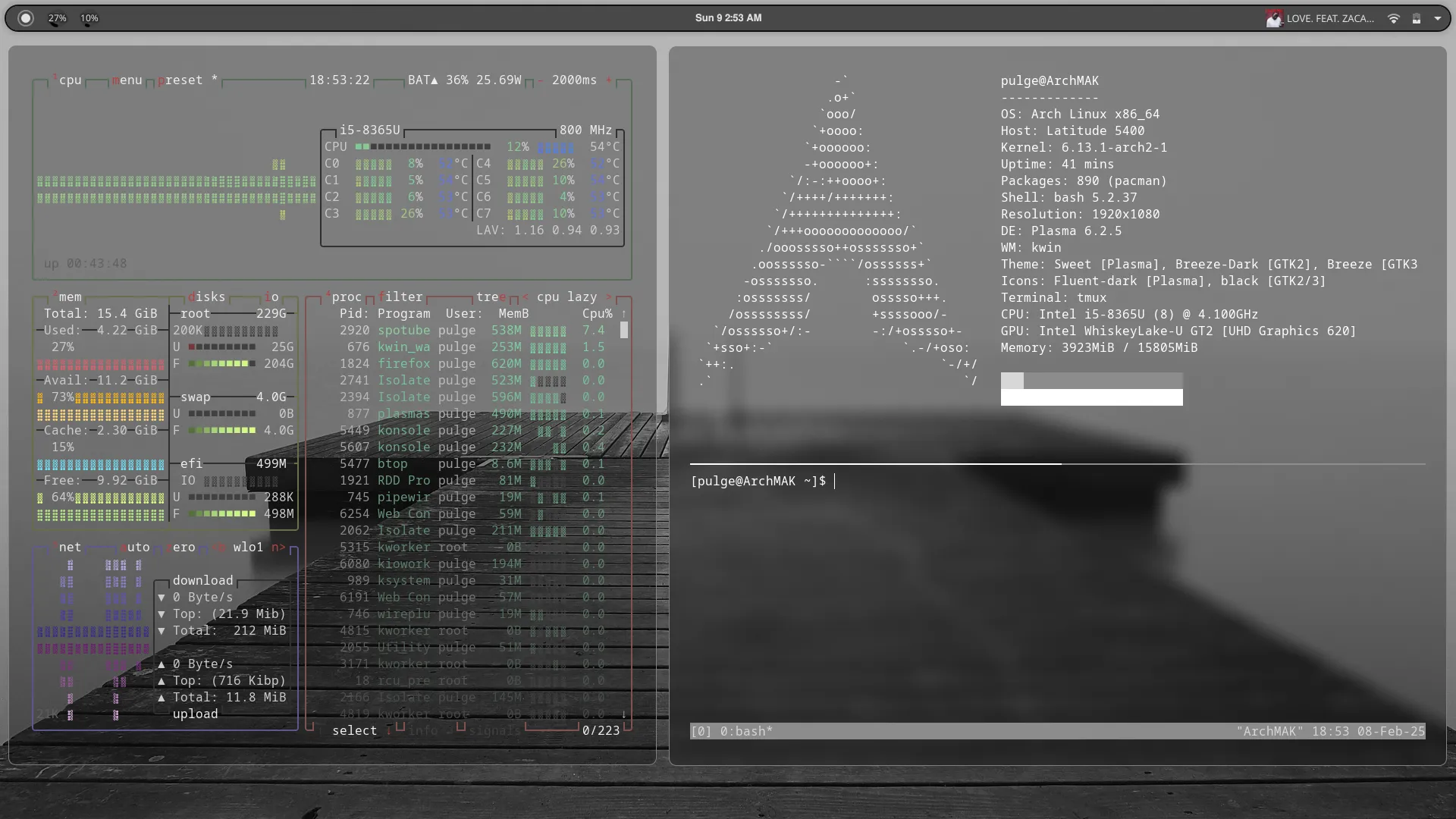Click the - to decrease the update interval
The height and width of the screenshot is (819, 1456).
(540, 80)
